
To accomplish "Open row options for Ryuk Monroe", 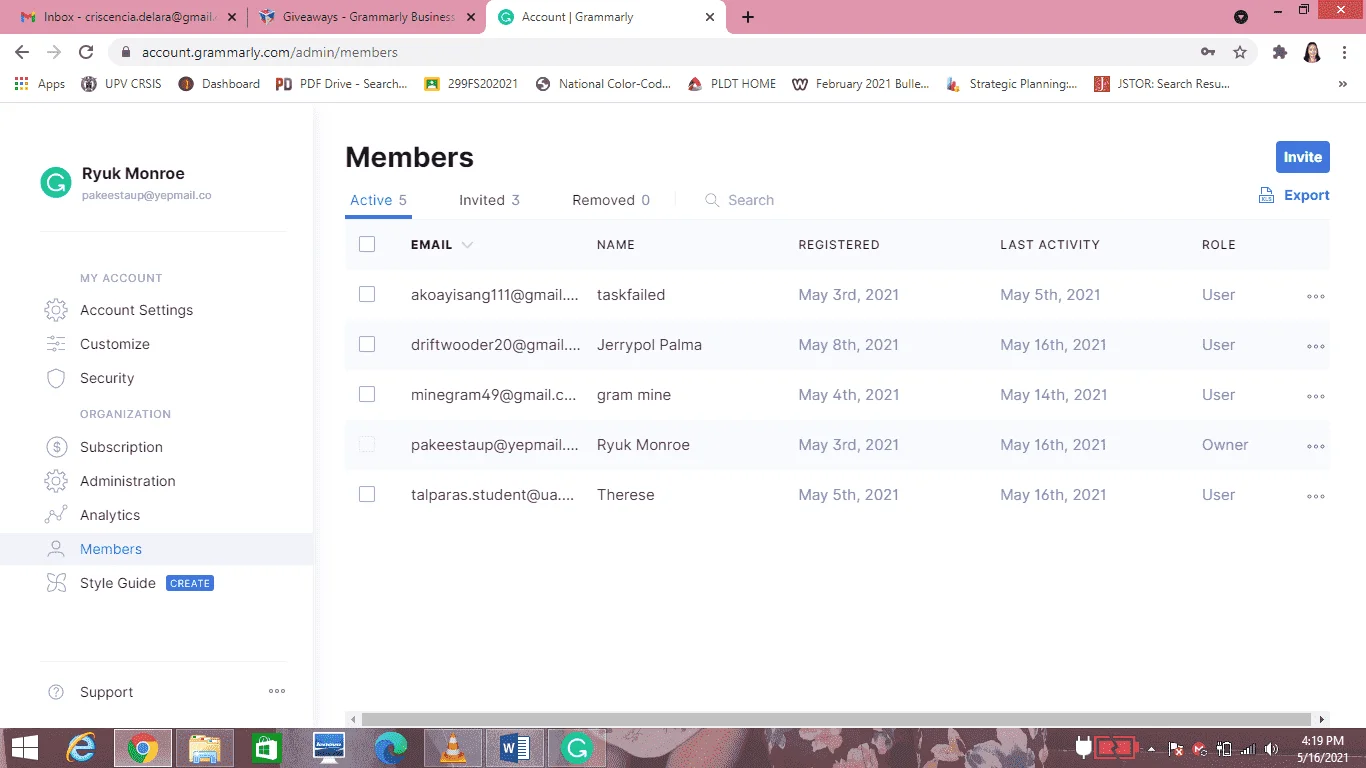I will coord(1315,446).
